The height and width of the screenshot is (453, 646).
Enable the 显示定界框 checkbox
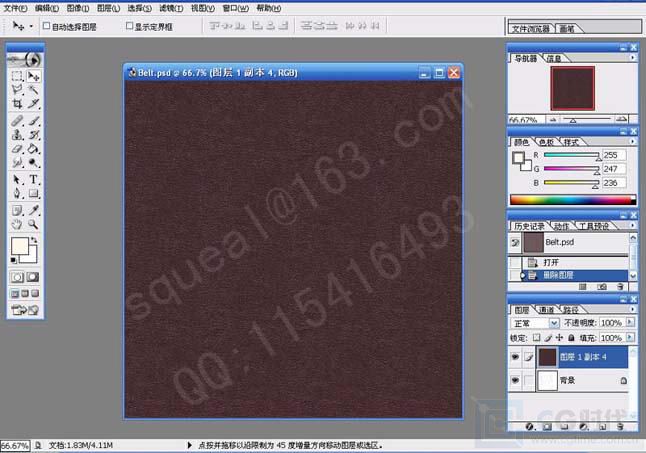129,26
